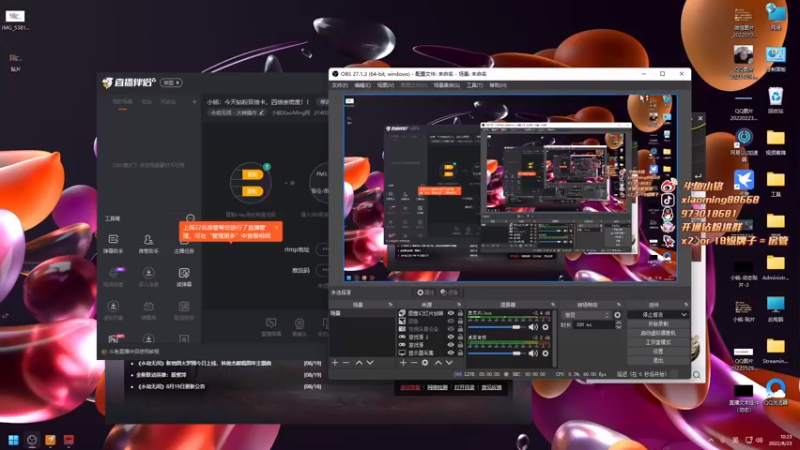Pop out the Controls dock panel
The width and height of the screenshot is (800, 450).
coord(685,305)
